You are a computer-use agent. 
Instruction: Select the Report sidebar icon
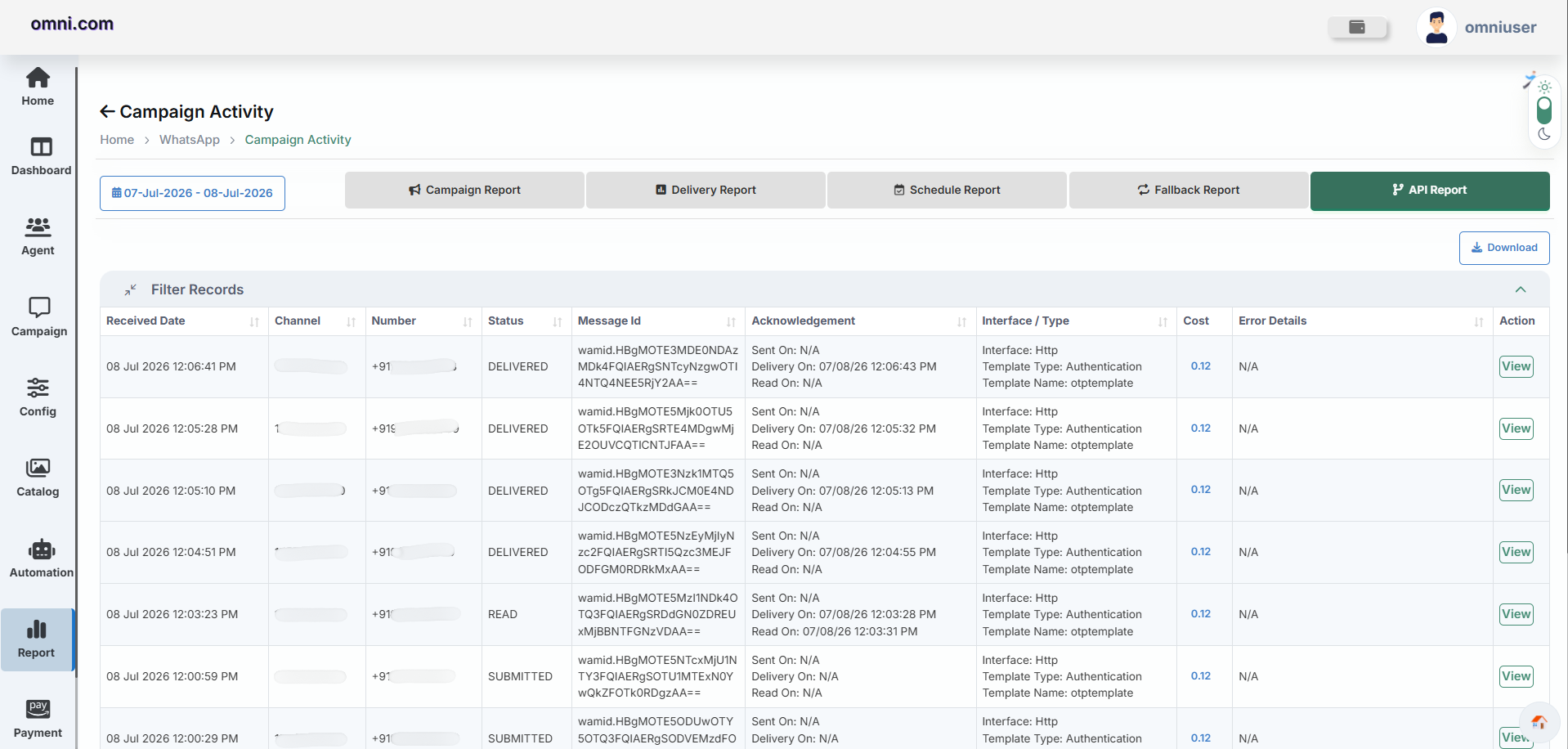coord(37,629)
